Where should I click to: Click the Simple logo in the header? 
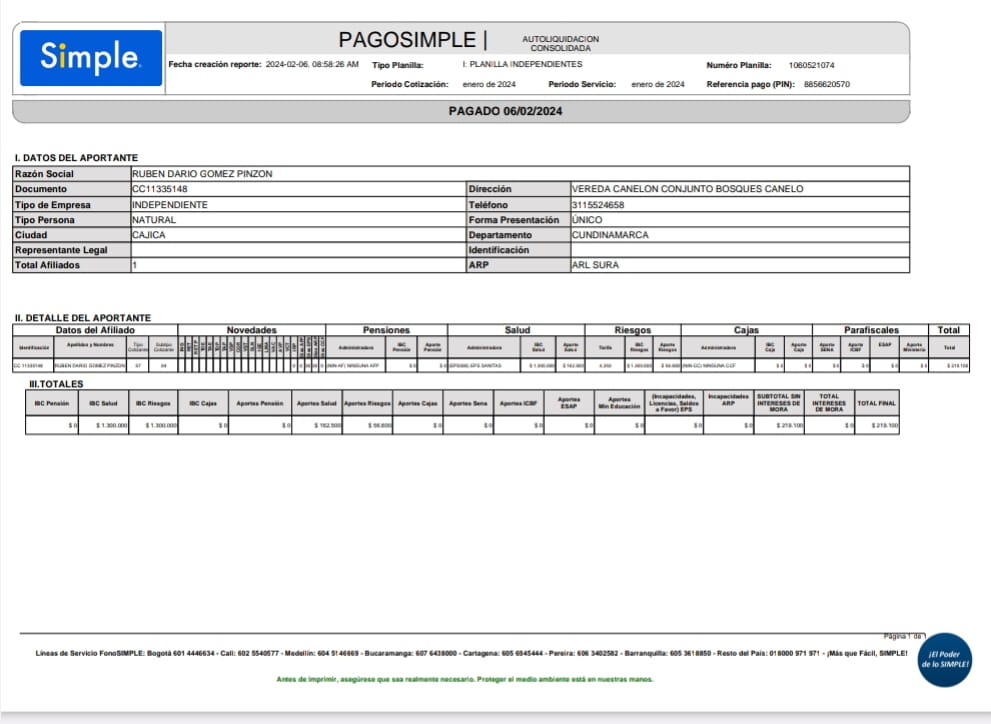click(90, 57)
